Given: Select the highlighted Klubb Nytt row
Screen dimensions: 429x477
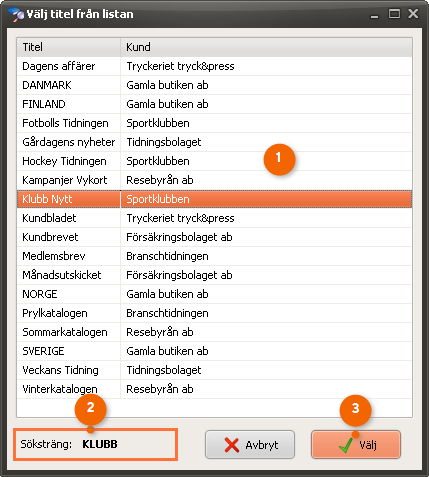Looking at the screenshot, I should coord(214,199).
